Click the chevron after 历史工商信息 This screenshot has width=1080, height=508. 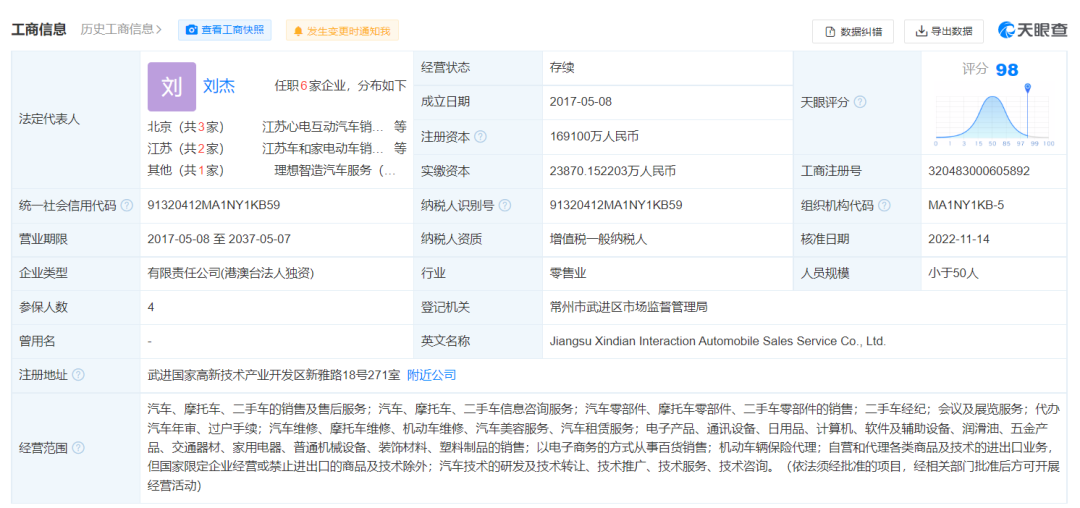[x=159, y=30]
